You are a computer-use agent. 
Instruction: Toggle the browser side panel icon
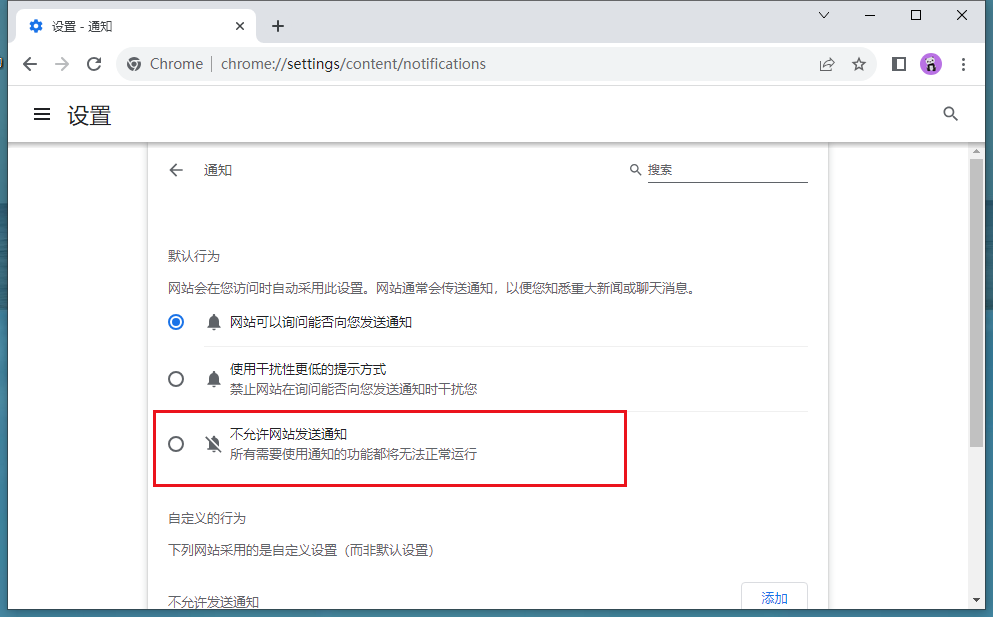pyautogui.click(x=899, y=64)
